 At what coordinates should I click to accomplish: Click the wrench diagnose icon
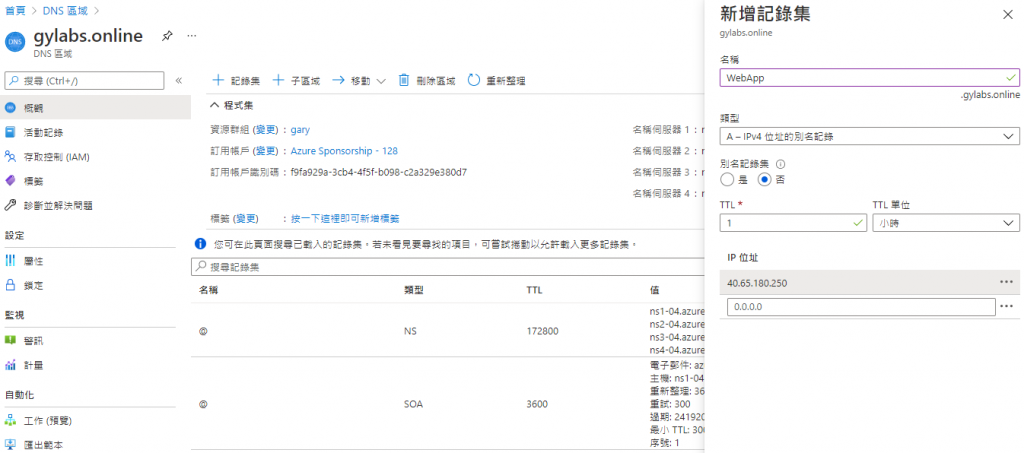(10, 206)
